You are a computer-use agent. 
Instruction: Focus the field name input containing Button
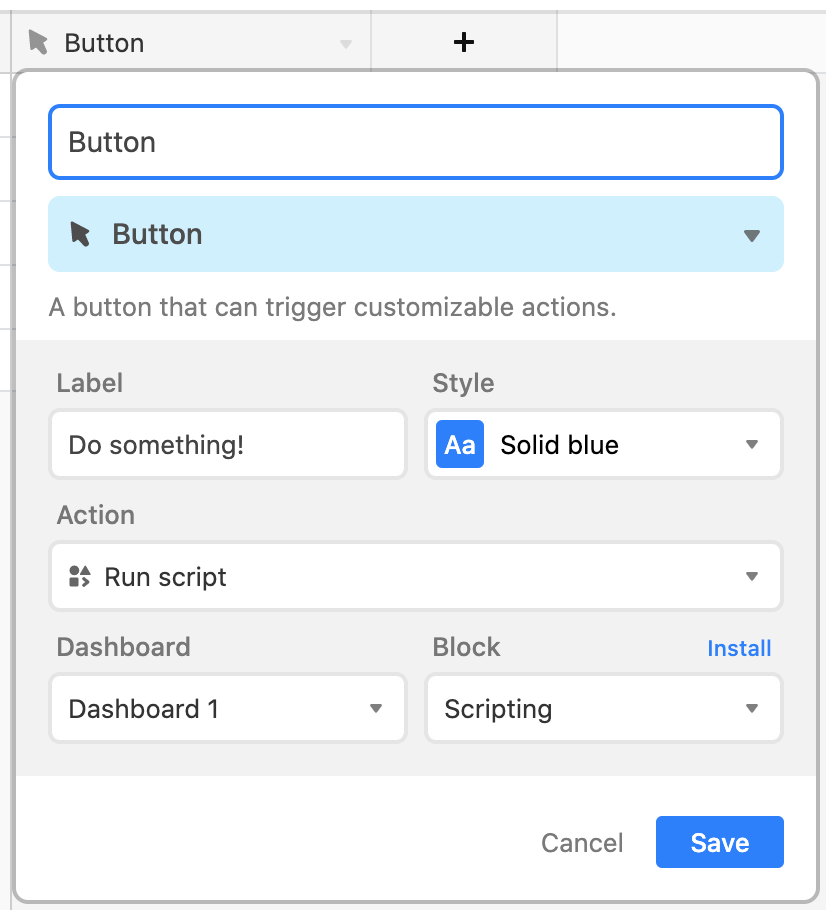[x=415, y=142]
